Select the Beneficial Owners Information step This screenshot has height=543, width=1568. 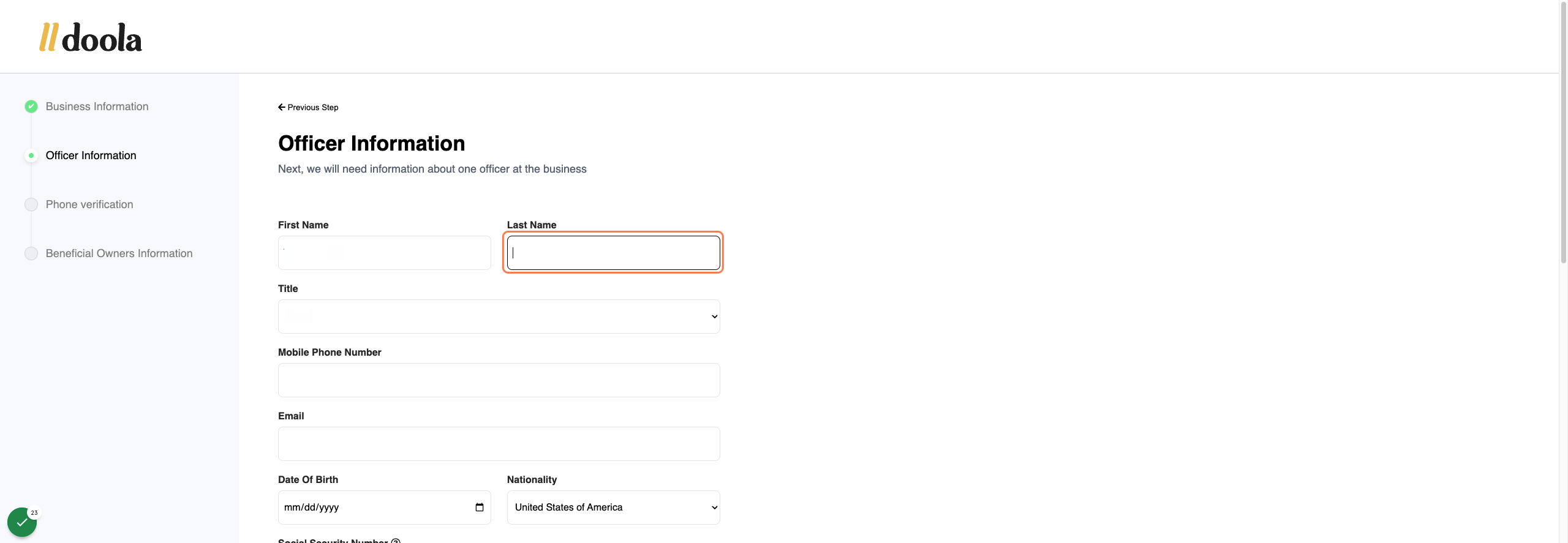point(119,253)
